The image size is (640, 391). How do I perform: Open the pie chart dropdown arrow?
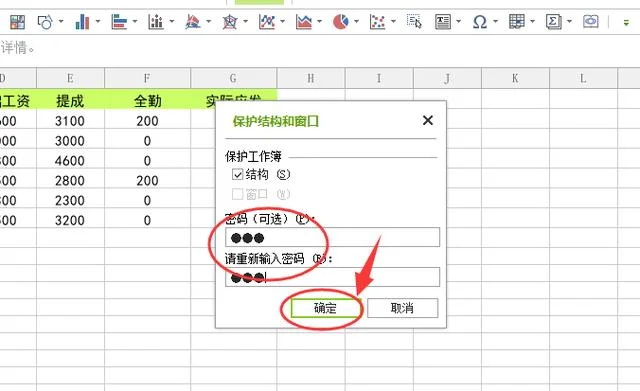click(x=356, y=21)
